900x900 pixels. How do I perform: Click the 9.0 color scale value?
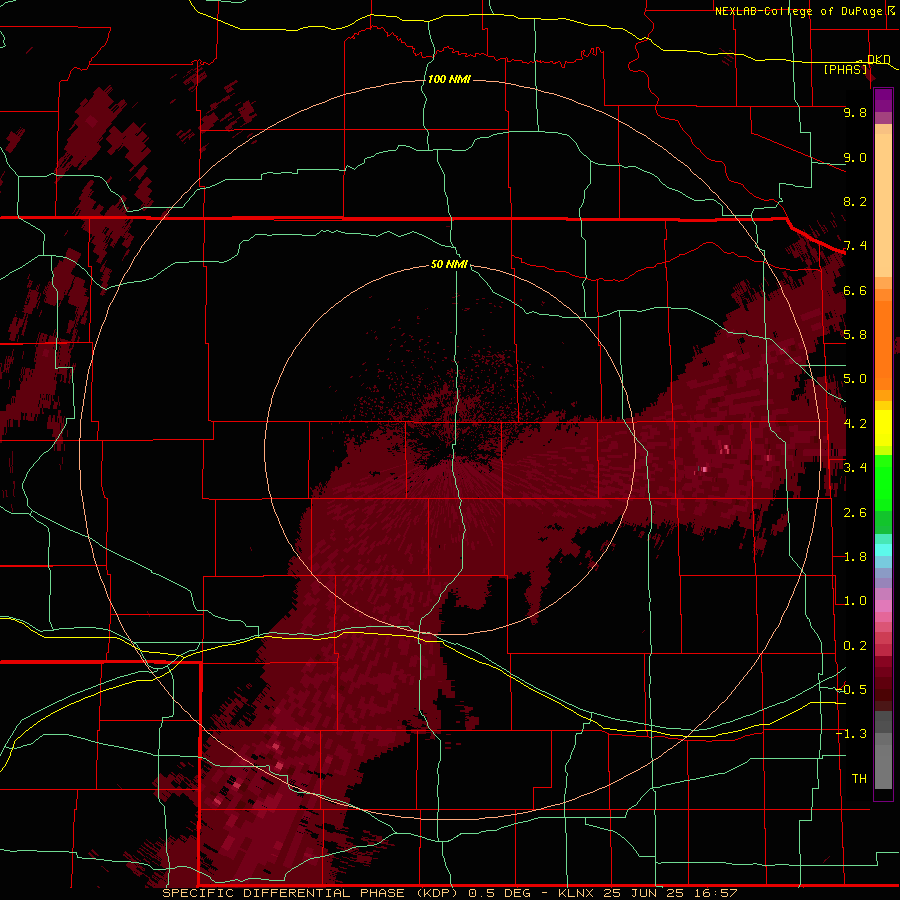pyautogui.click(x=855, y=158)
